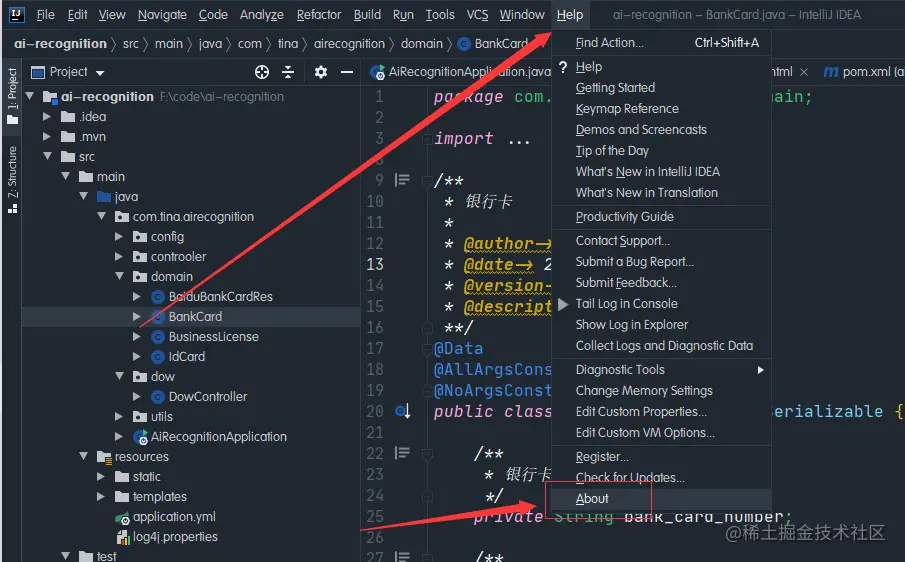Open the VCS menu

(x=477, y=14)
